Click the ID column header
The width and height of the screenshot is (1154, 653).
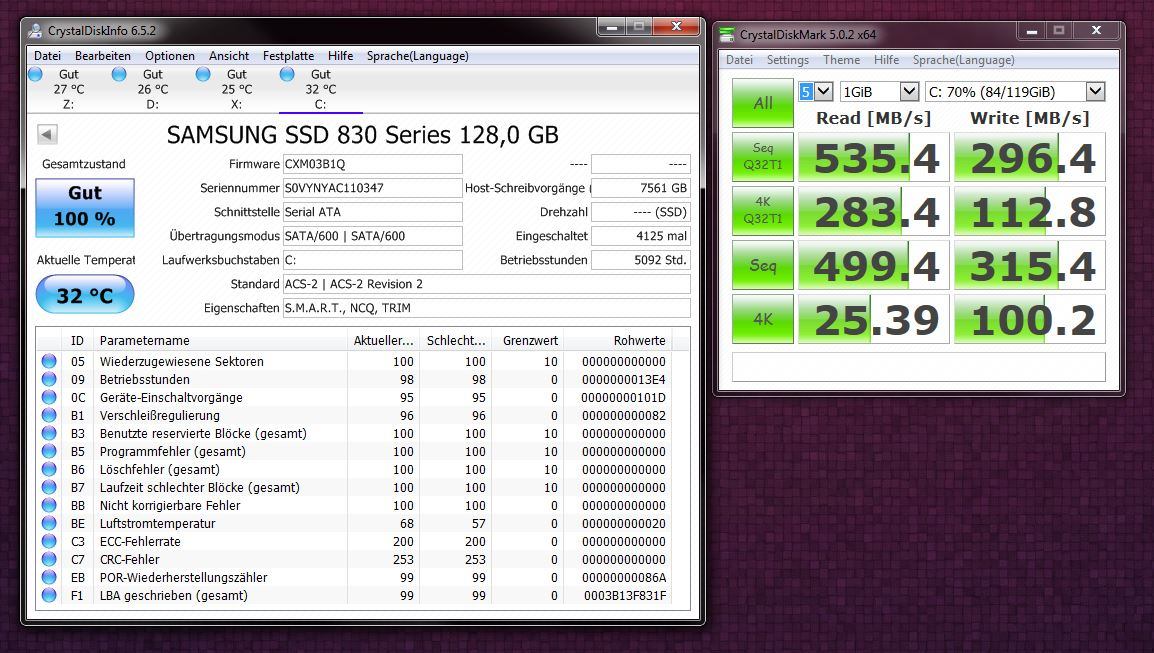tap(78, 341)
